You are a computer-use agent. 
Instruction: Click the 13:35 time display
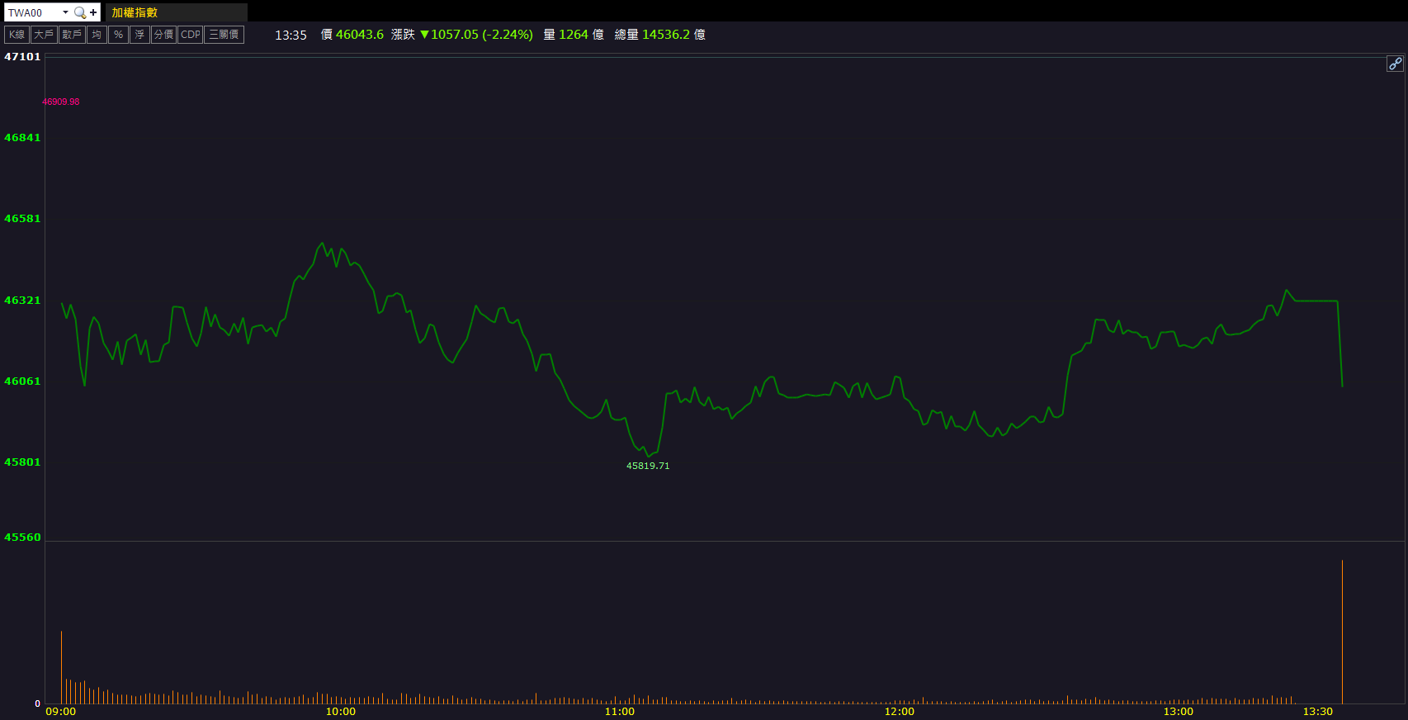290,34
